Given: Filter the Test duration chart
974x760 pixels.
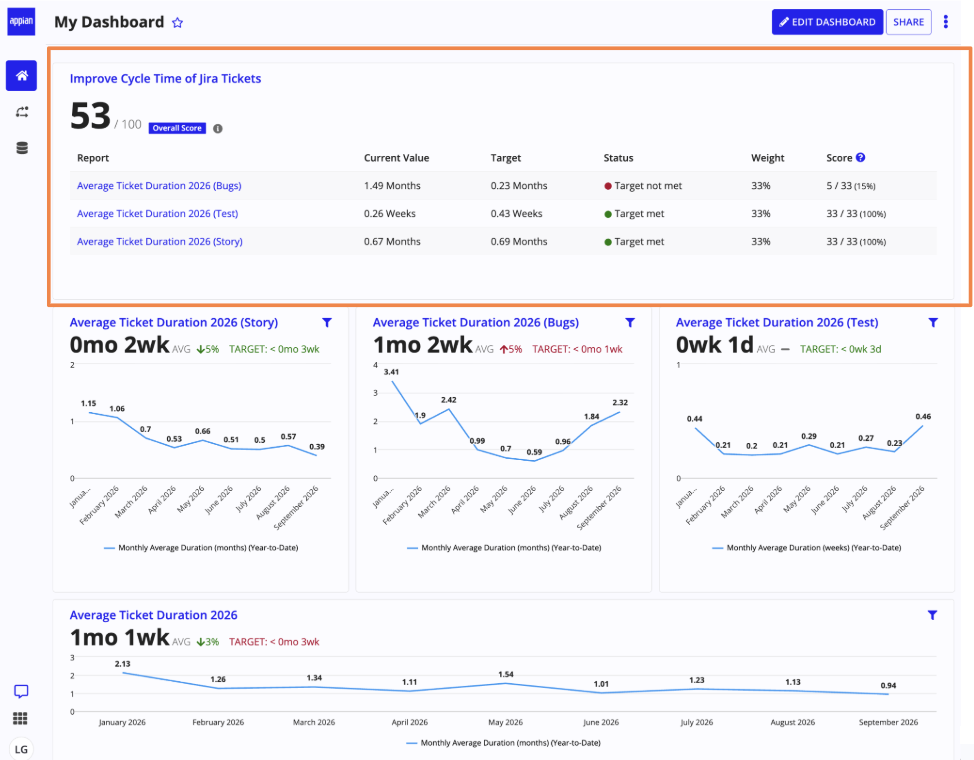Looking at the screenshot, I should [x=933, y=323].
